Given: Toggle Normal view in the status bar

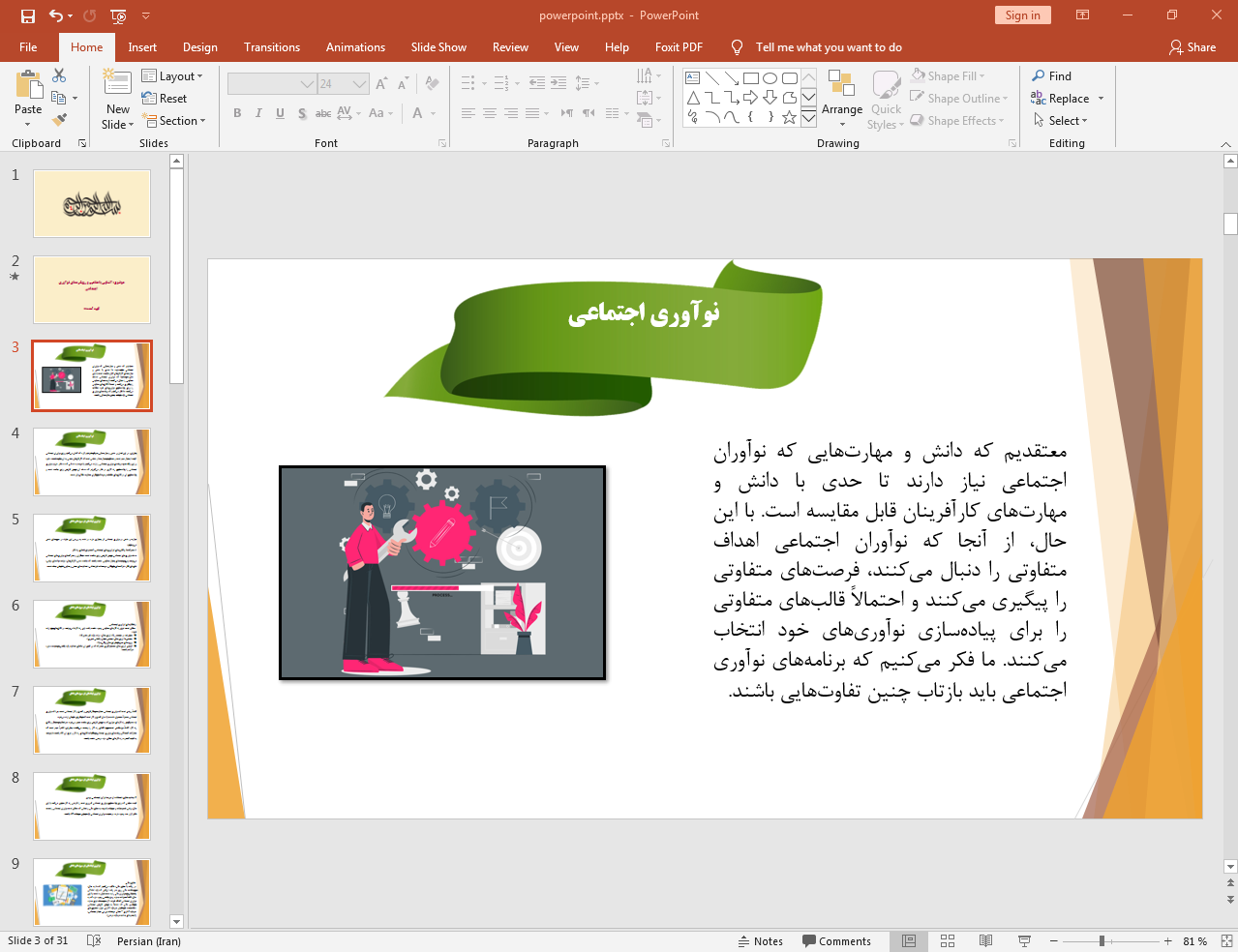Looking at the screenshot, I should point(909,940).
